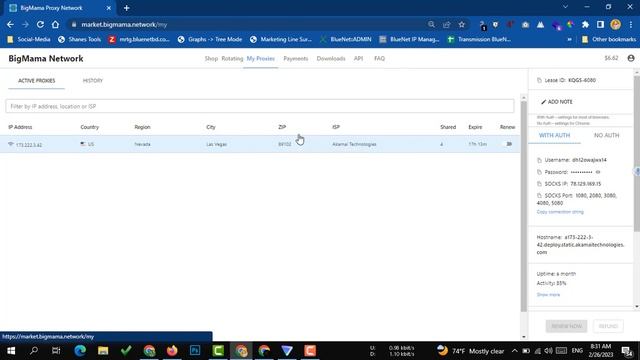Sort by the Expire column header
Screen dimensions: 640x360
click(x=475, y=127)
